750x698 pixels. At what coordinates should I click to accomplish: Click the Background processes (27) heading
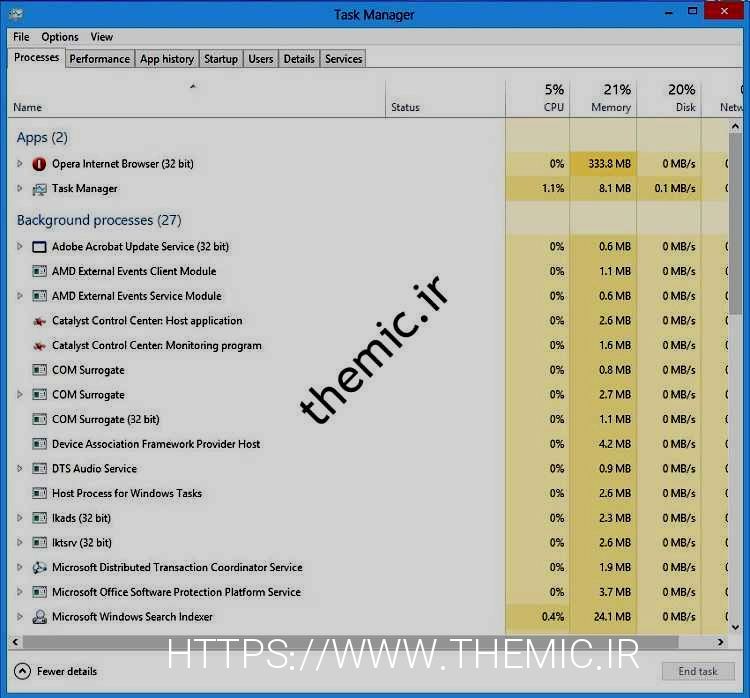pos(99,220)
